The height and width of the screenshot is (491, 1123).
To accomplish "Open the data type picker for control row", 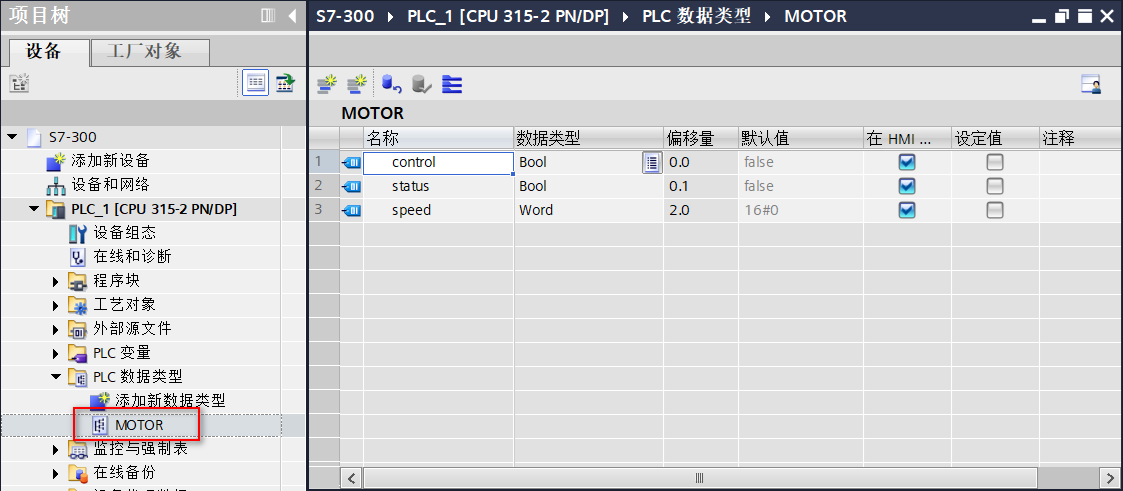I will (652, 162).
